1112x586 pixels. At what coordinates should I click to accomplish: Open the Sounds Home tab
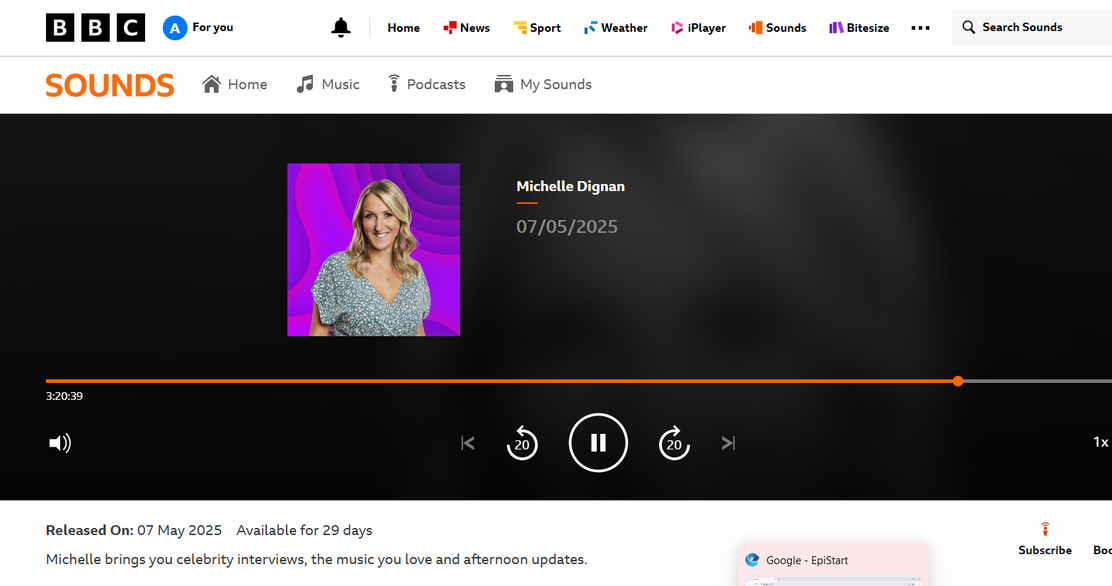pos(235,84)
